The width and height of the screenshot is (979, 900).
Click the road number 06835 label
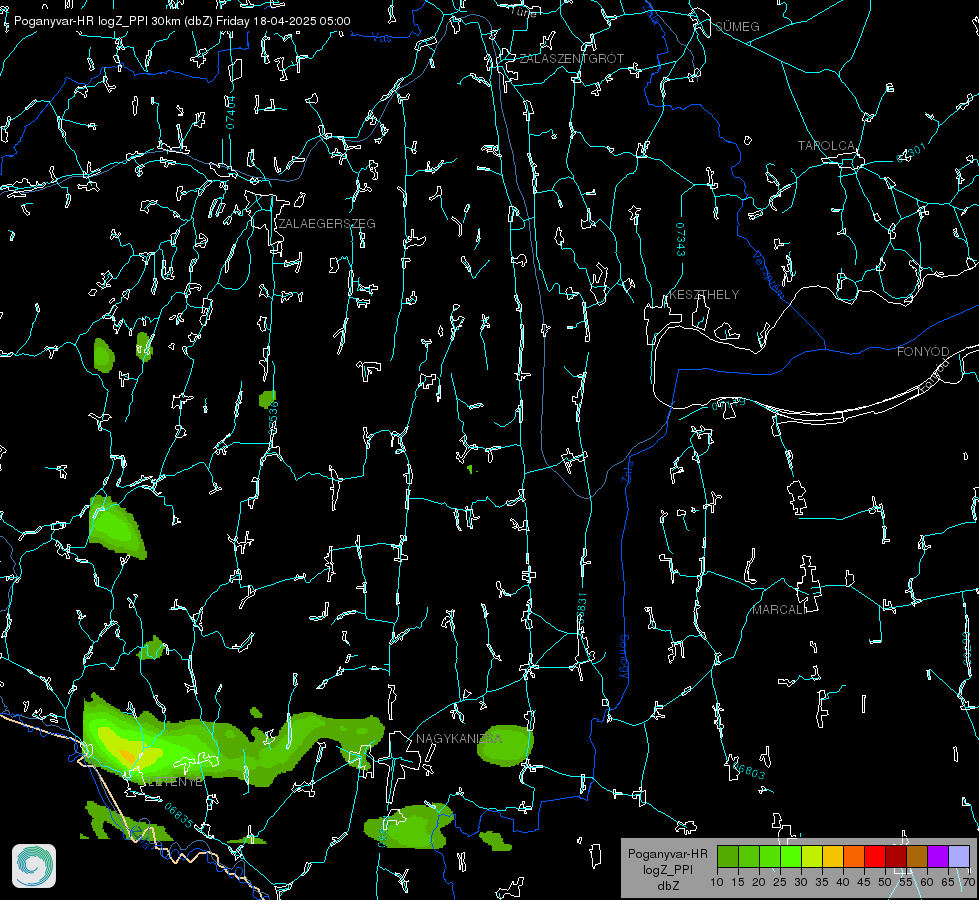(179, 816)
